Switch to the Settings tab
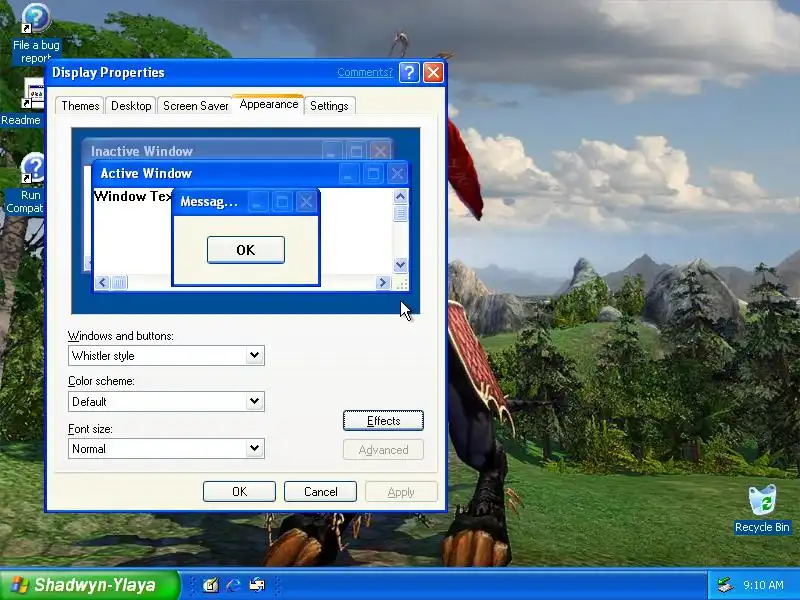The height and width of the screenshot is (600, 800). click(x=329, y=106)
